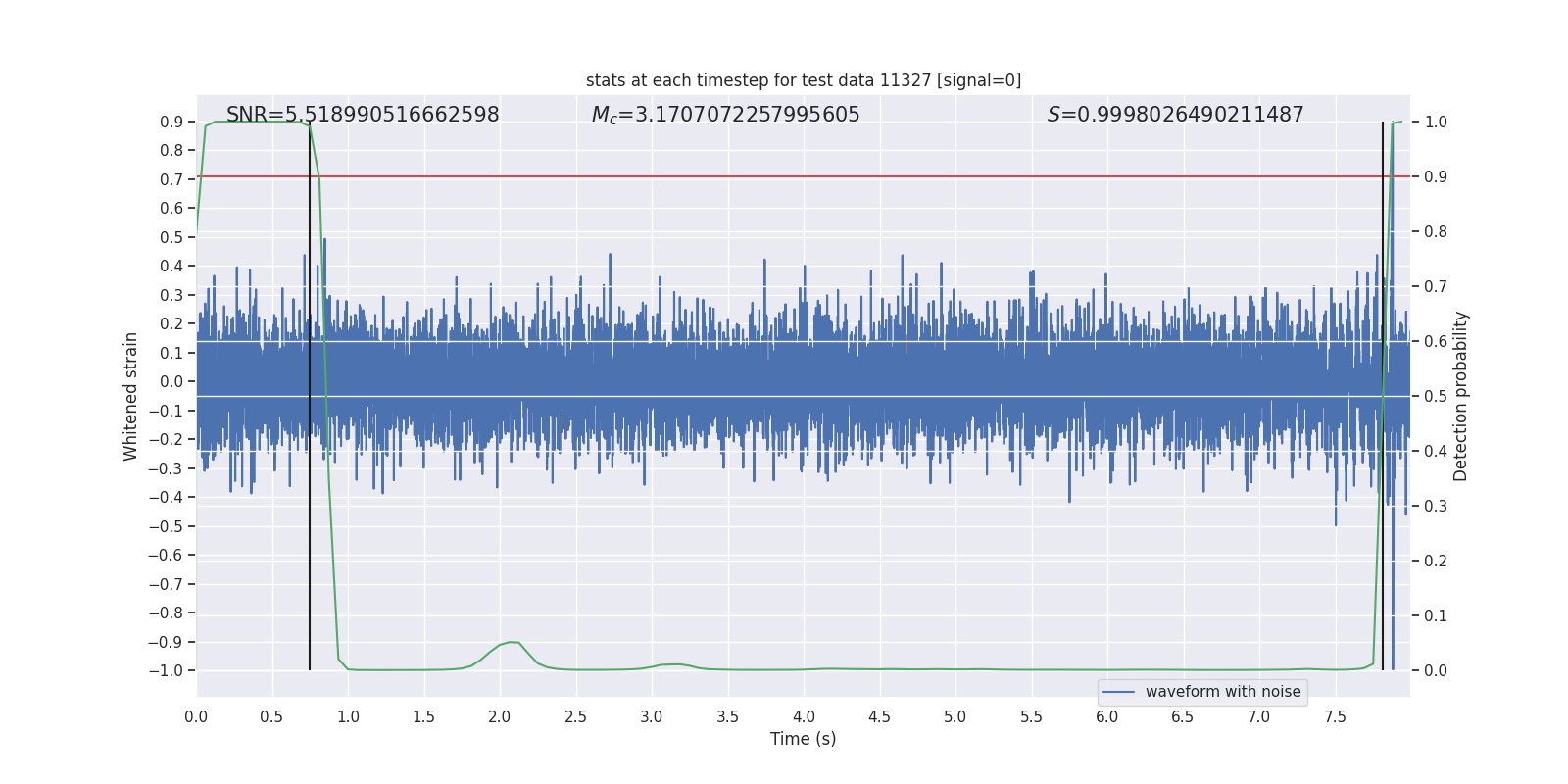
Task: Click the 4.0 tick label on time axis
Action: tap(804, 716)
